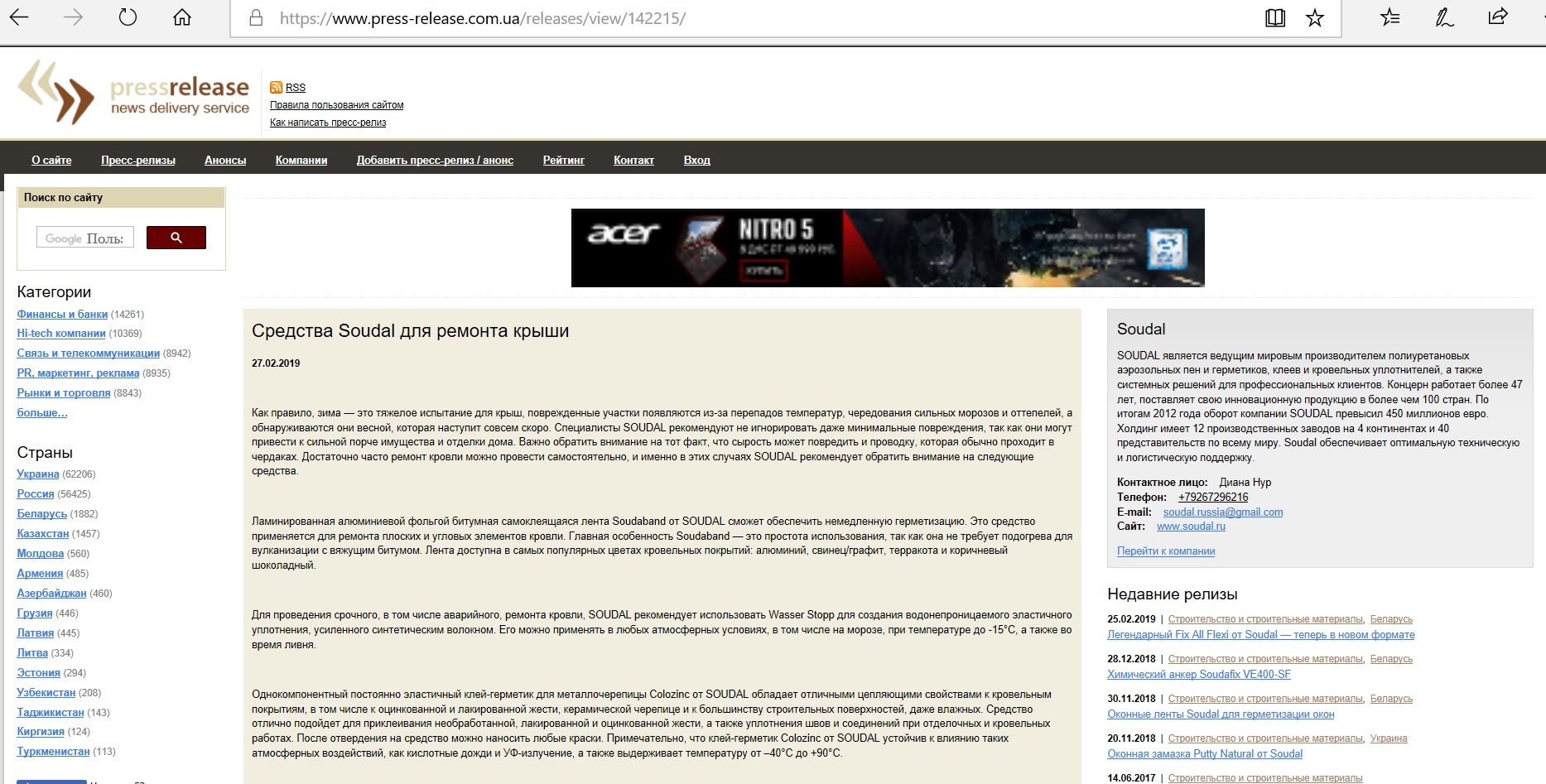Open reading view book icon
This screenshot has width=1546, height=784.
click(x=1275, y=17)
